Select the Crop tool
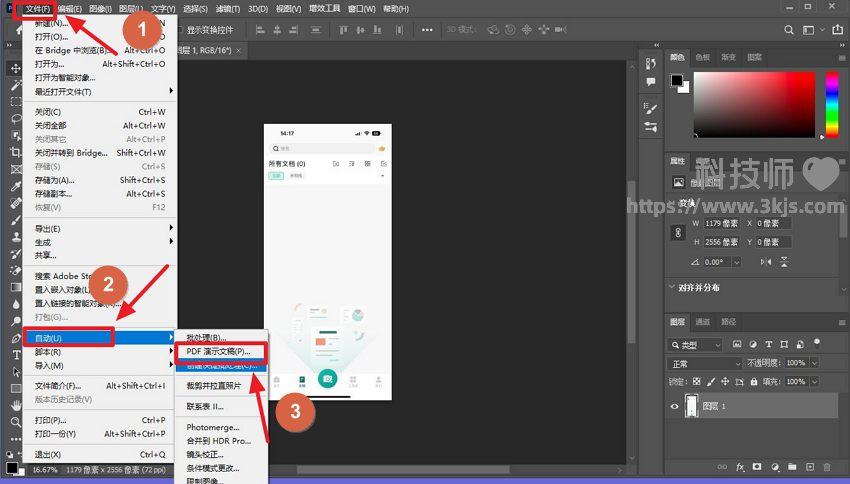 pyautogui.click(x=16, y=152)
